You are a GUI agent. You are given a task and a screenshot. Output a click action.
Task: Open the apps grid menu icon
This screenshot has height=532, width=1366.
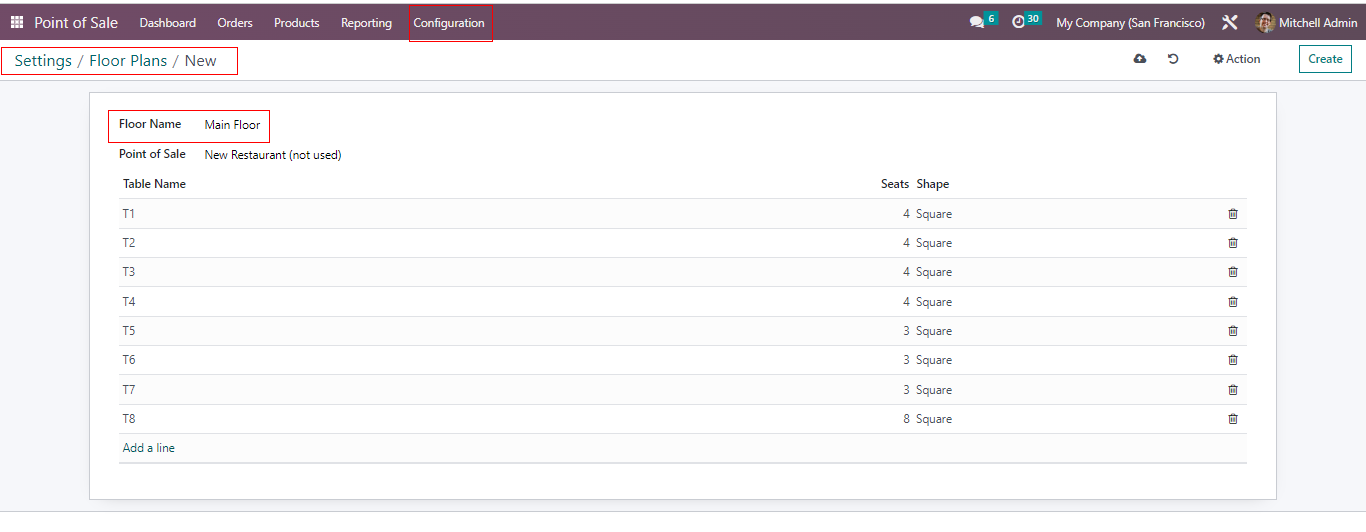(x=17, y=22)
